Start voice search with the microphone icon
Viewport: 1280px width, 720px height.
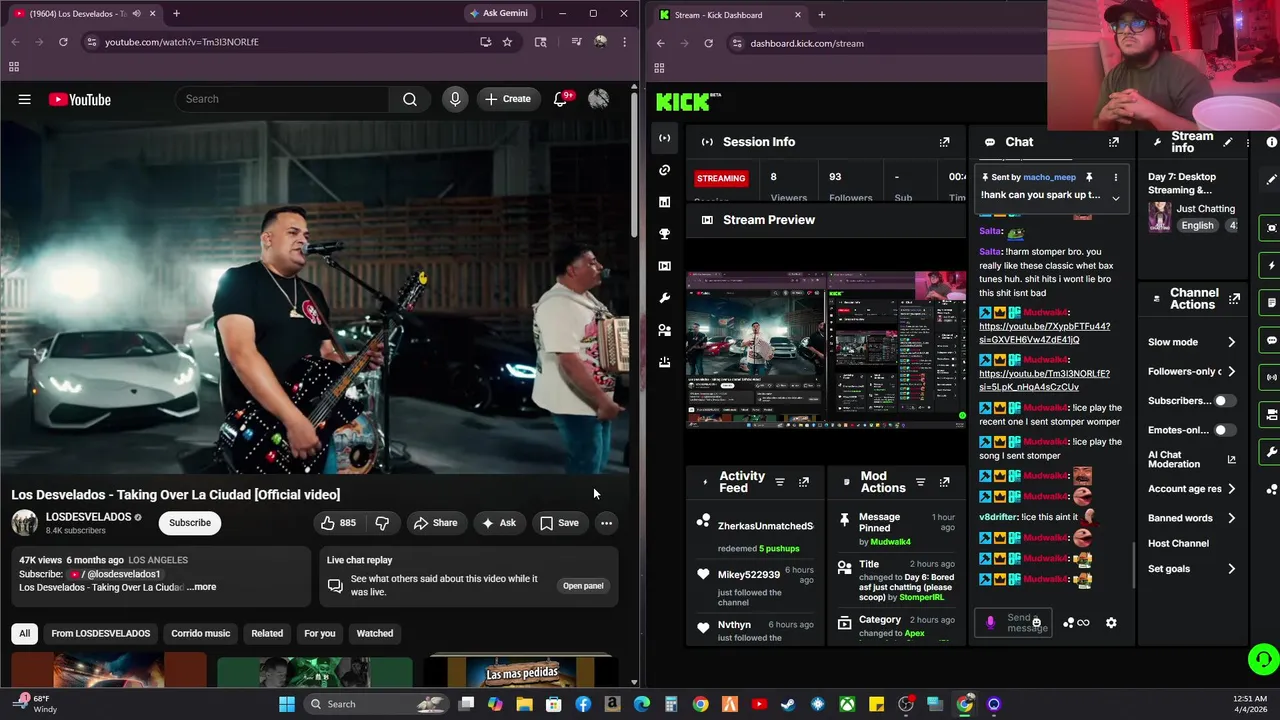pyautogui.click(x=455, y=99)
